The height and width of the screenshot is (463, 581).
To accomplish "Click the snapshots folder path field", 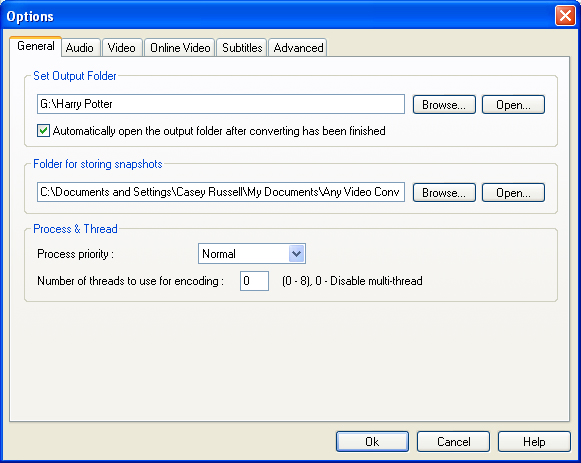I will click(221, 192).
